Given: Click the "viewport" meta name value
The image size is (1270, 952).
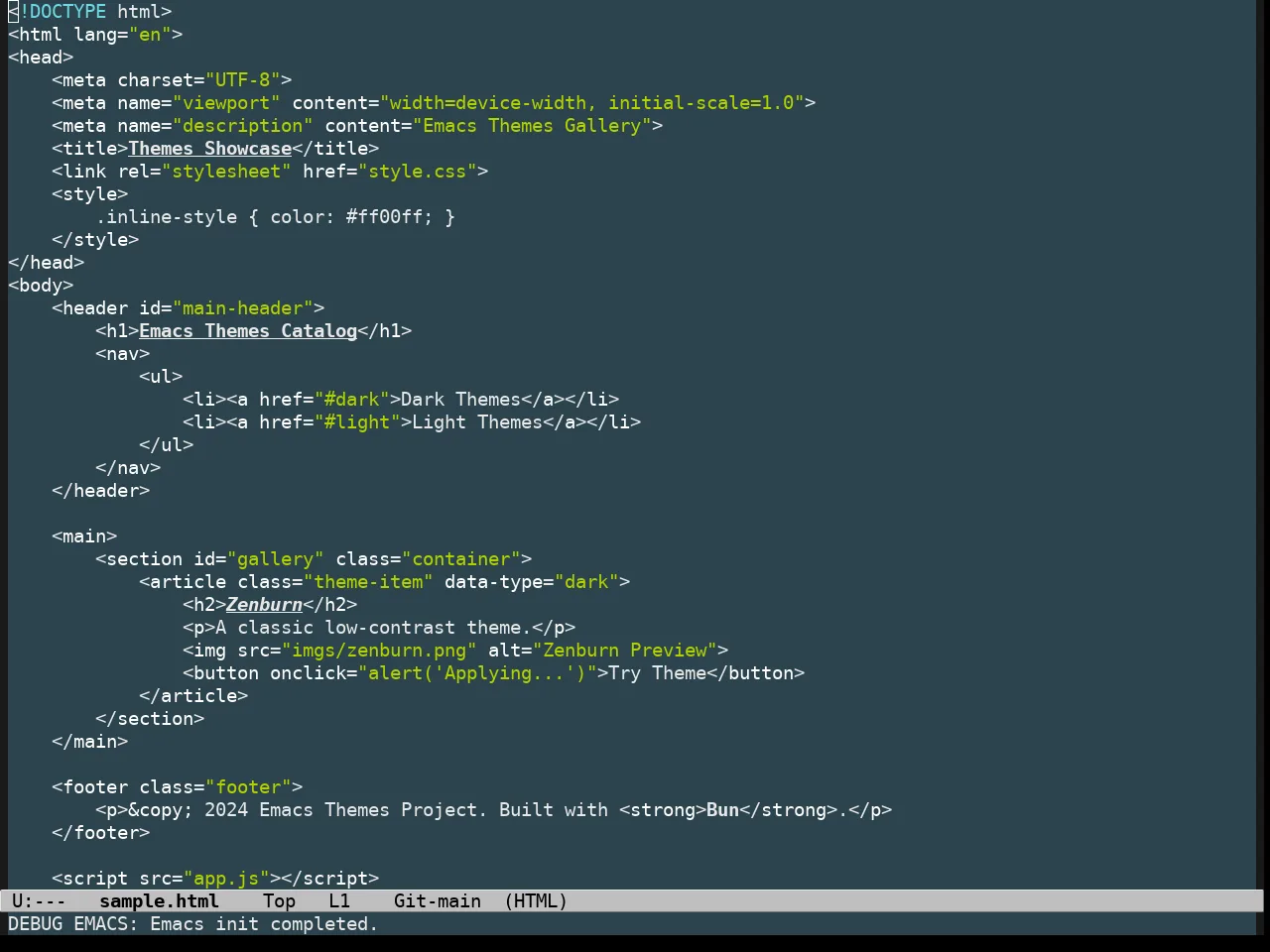Looking at the screenshot, I should pos(226,103).
